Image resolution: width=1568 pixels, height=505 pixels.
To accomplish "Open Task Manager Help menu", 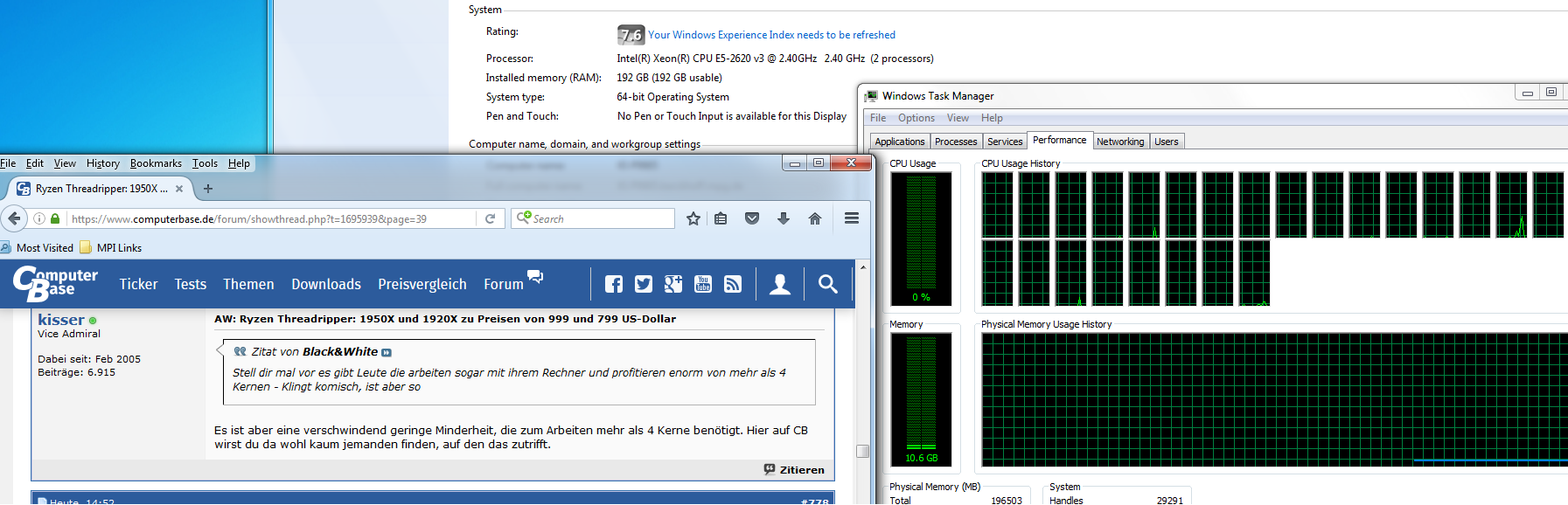I will pyautogui.click(x=992, y=118).
